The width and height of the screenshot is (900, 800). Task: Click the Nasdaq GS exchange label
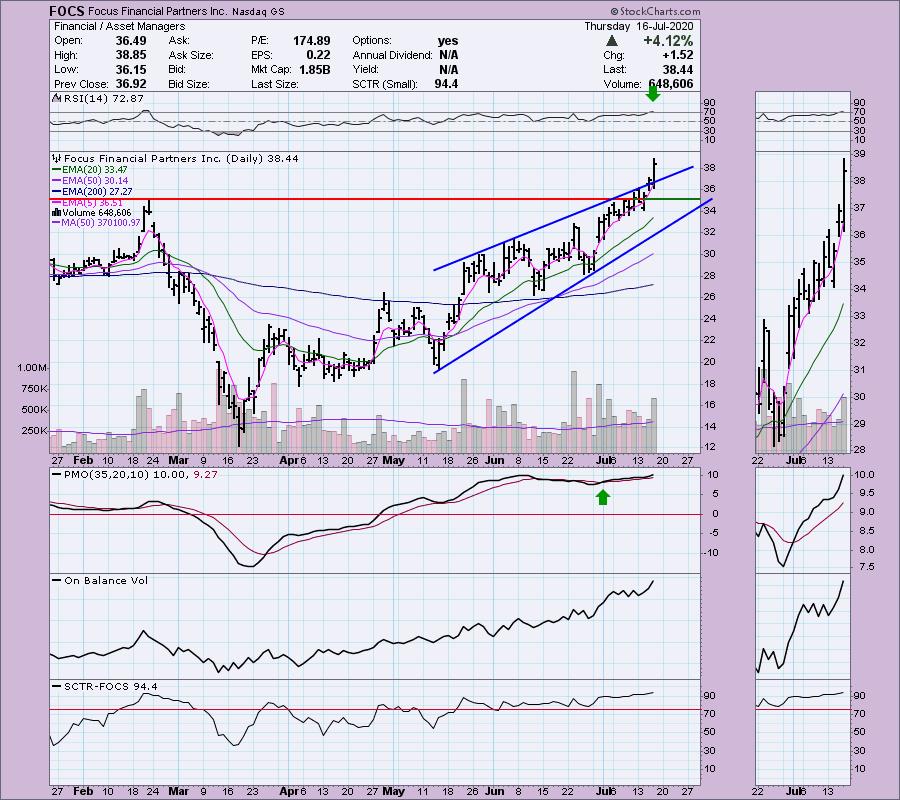point(258,11)
